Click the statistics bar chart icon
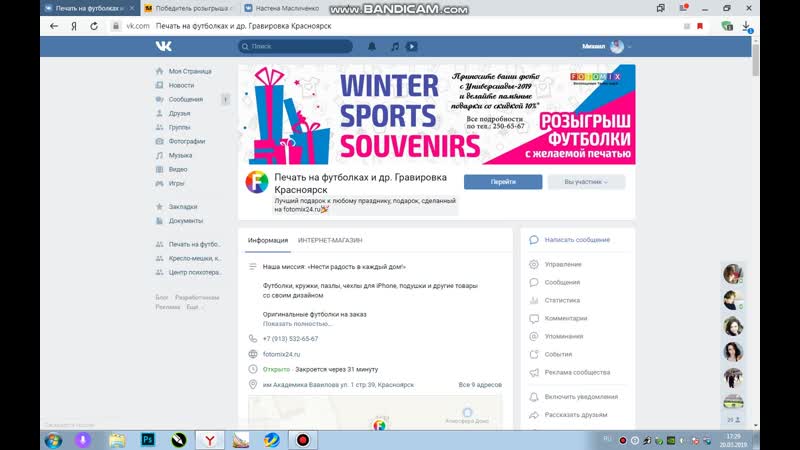Screen dimensions: 800x450 534,301
